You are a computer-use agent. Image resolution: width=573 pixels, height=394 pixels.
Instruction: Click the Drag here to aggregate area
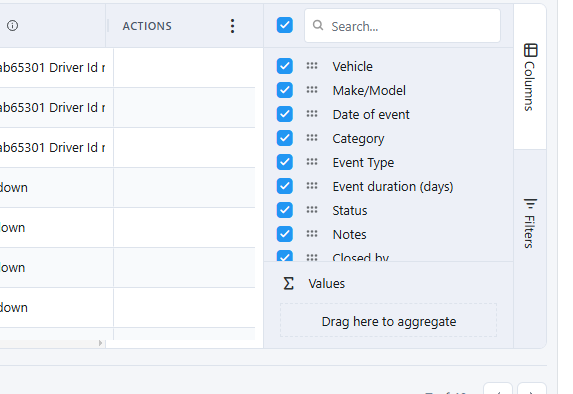click(x=388, y=320)
